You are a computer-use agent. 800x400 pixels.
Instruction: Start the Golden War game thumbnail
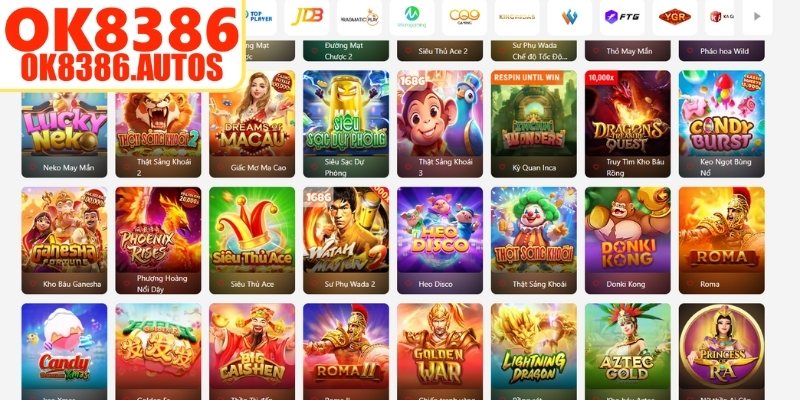pyautogui.click(x=440, y=346)
